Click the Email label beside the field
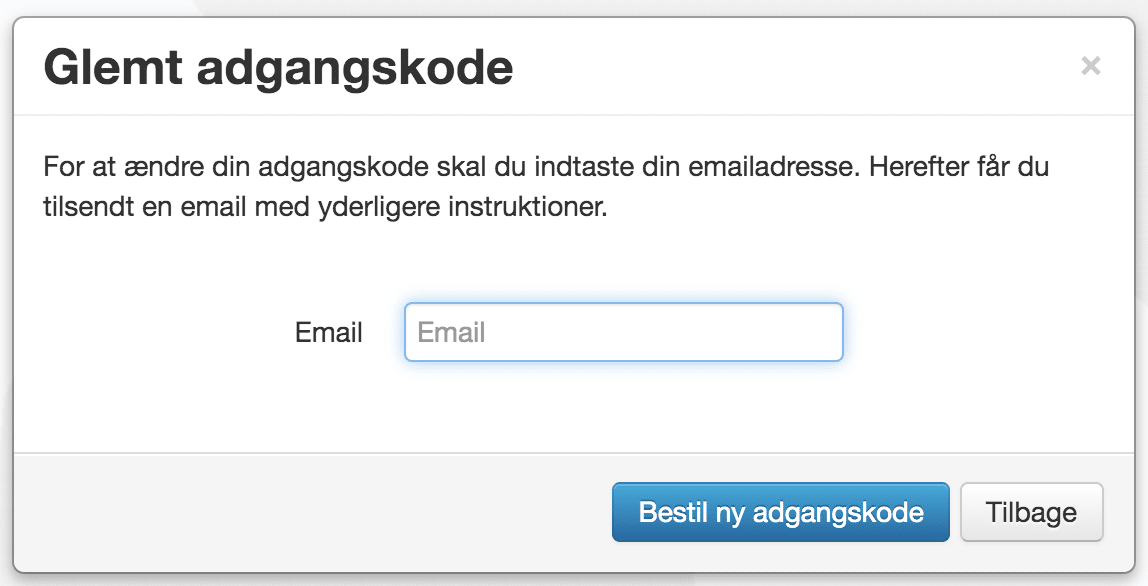This screenshot has height=586, width=1148. coord(329,333)
